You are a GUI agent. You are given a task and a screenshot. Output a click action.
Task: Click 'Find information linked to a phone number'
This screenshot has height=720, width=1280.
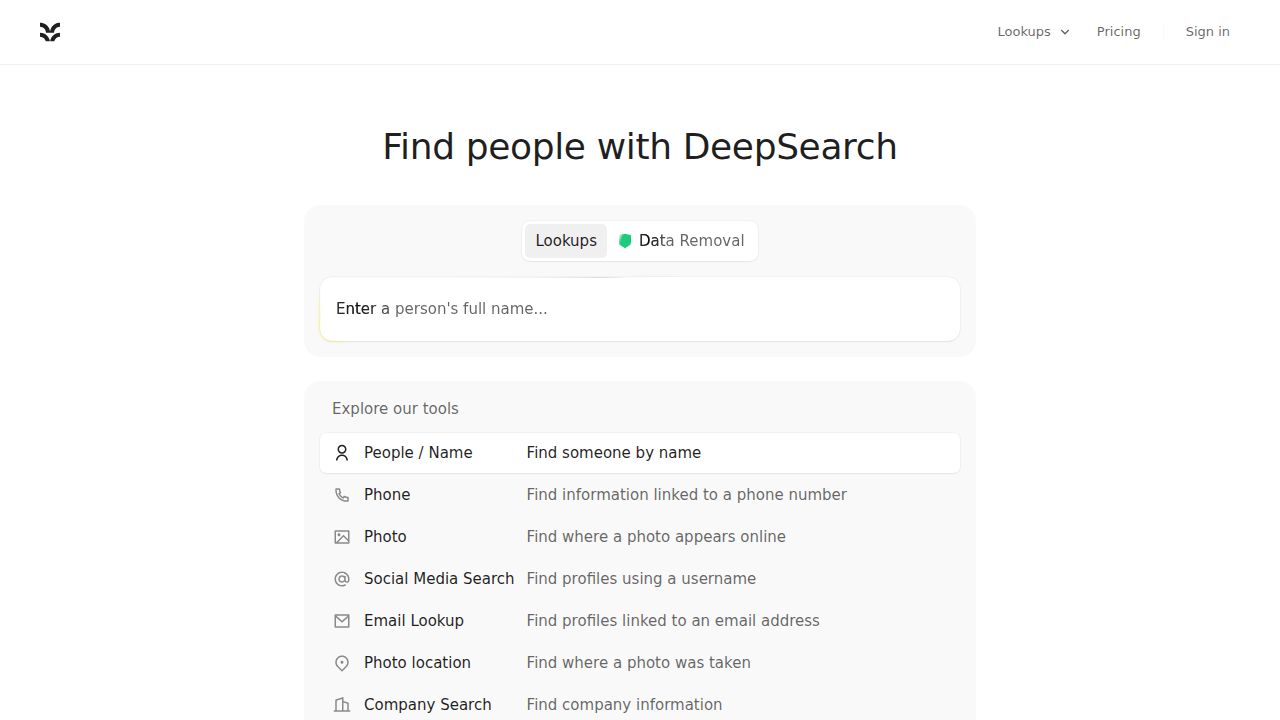[x=687, y=495]
